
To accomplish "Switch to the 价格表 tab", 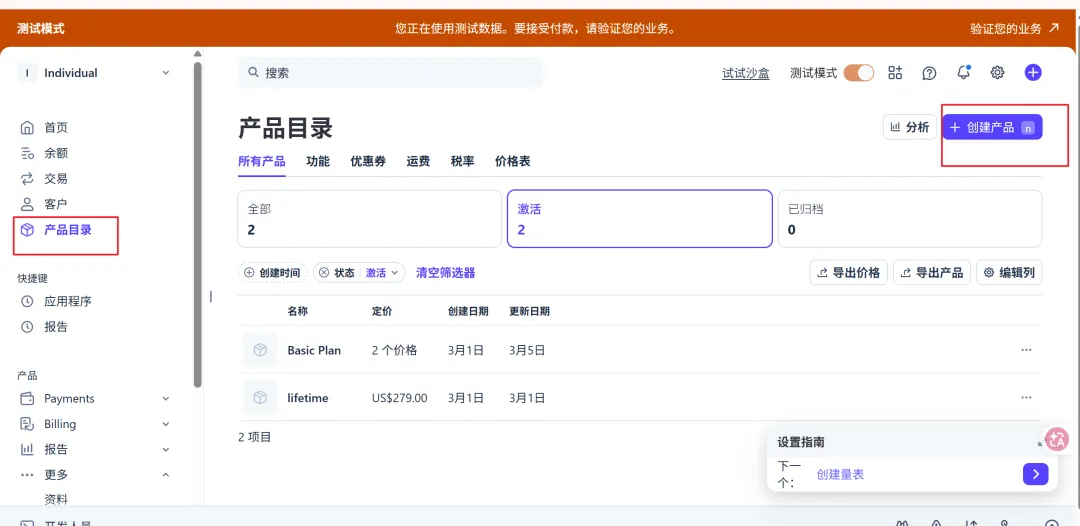I will click(x=512, y=161).
